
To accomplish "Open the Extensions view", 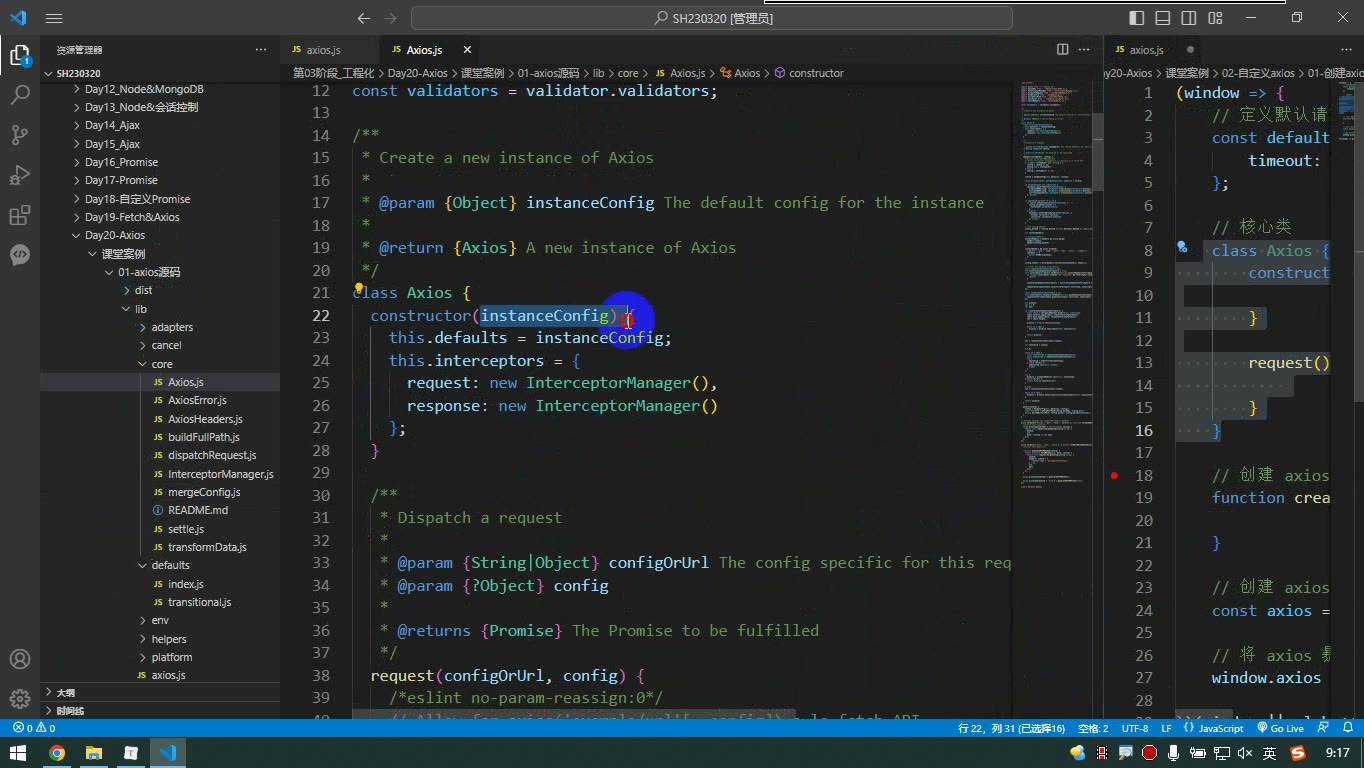I will tap(19, 215).
